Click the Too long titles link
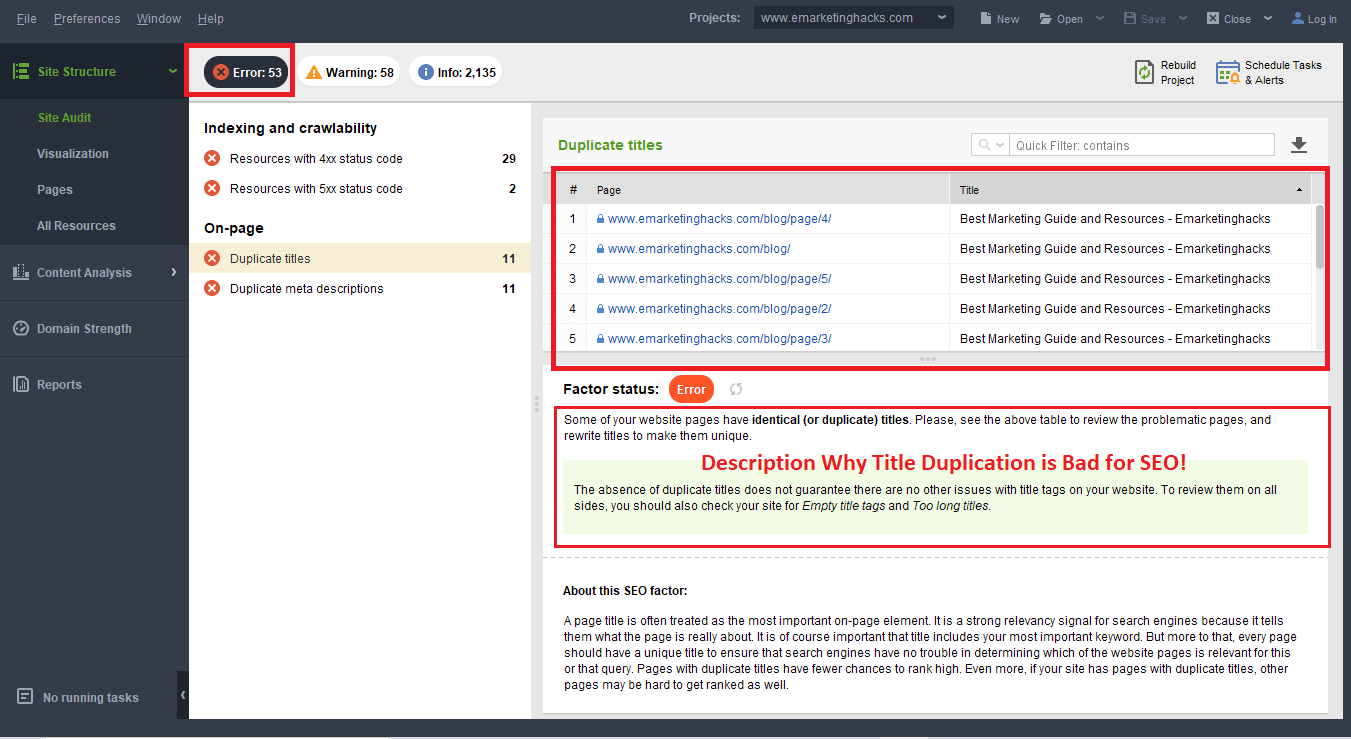Image resolution: width=1351 pixels, height=739 pixels. [x=950, y=506]
